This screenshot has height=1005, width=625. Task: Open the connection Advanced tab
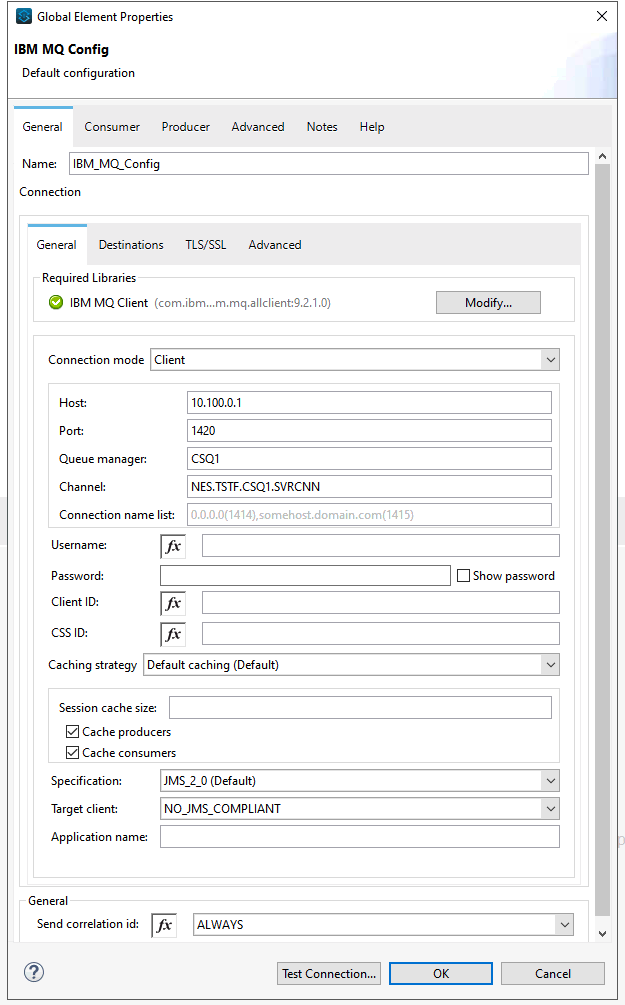point(275,245)
